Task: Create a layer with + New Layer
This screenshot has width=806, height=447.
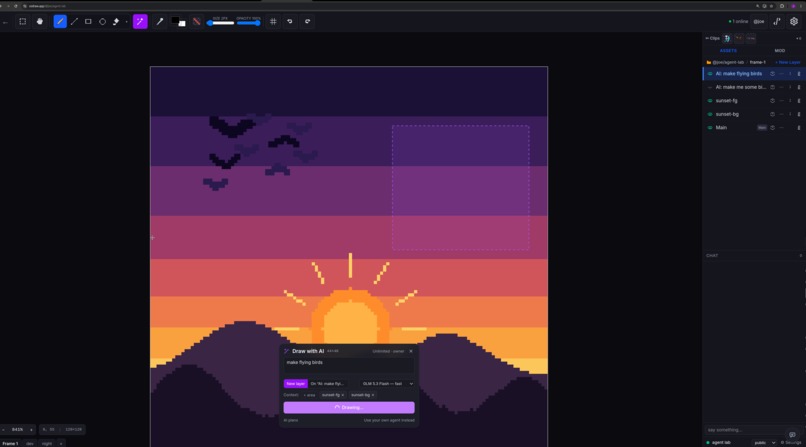Action: click(x=787, y=62)
